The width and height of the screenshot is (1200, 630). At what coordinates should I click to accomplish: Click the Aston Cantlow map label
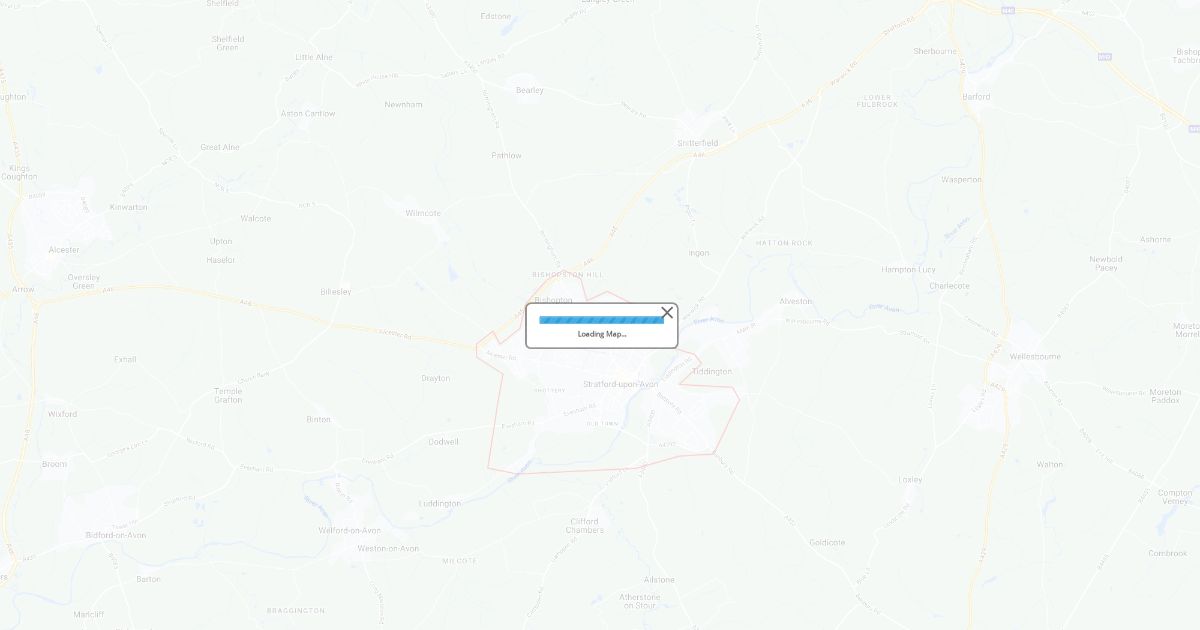[x=308, y=114]
